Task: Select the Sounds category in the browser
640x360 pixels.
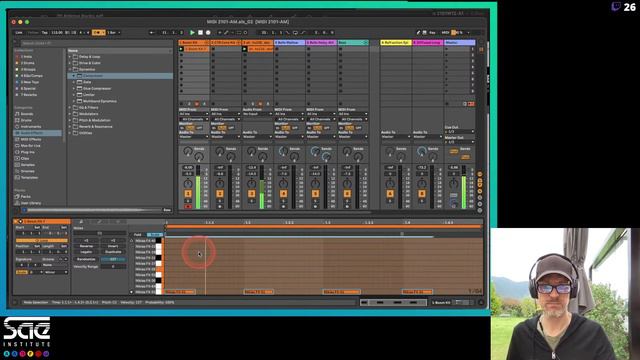Action: click(x=27, y=114)
